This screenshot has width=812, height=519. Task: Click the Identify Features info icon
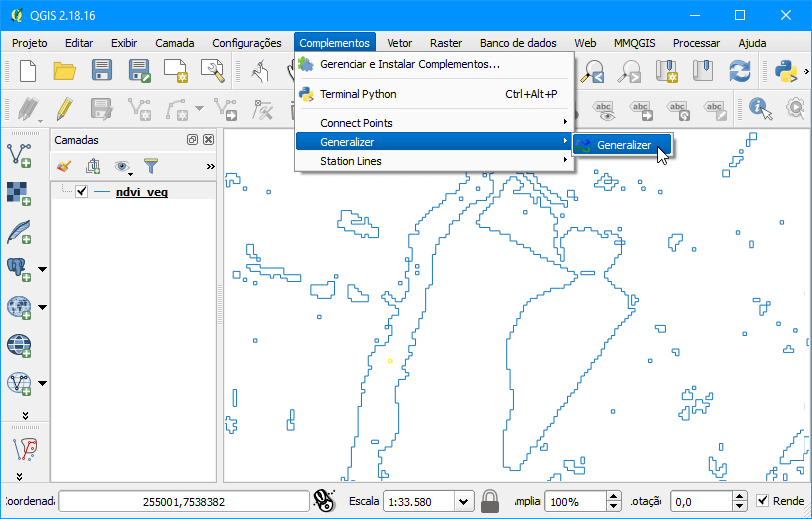(x=760, y=109)
